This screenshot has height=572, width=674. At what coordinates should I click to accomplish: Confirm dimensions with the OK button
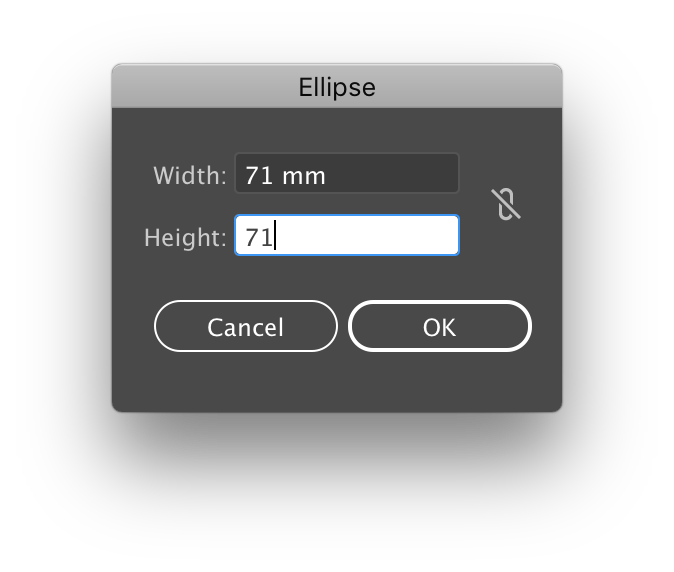440,326
